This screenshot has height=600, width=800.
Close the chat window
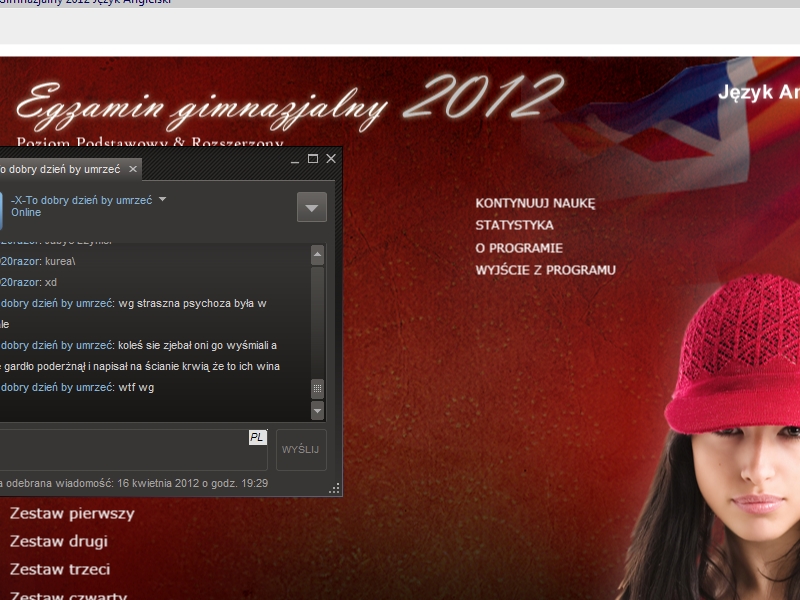pos(331,159)
